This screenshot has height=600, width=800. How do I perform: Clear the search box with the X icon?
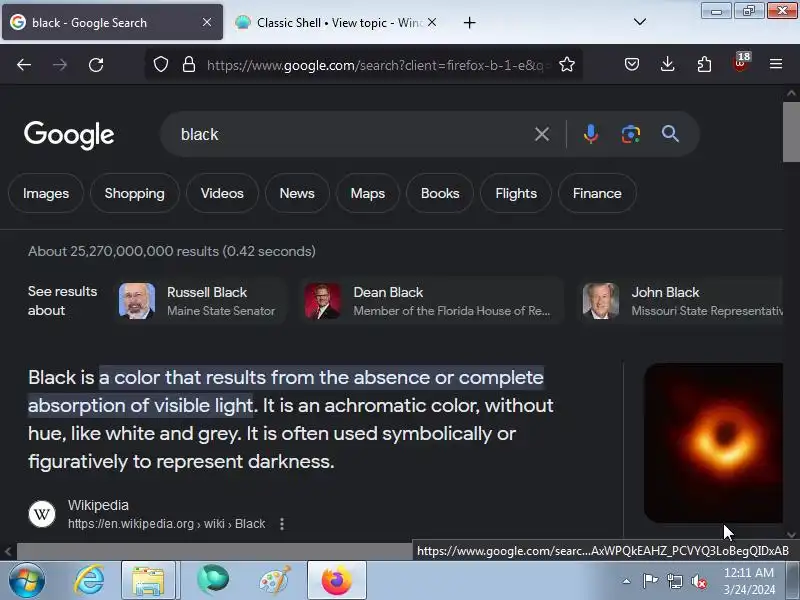542,134
